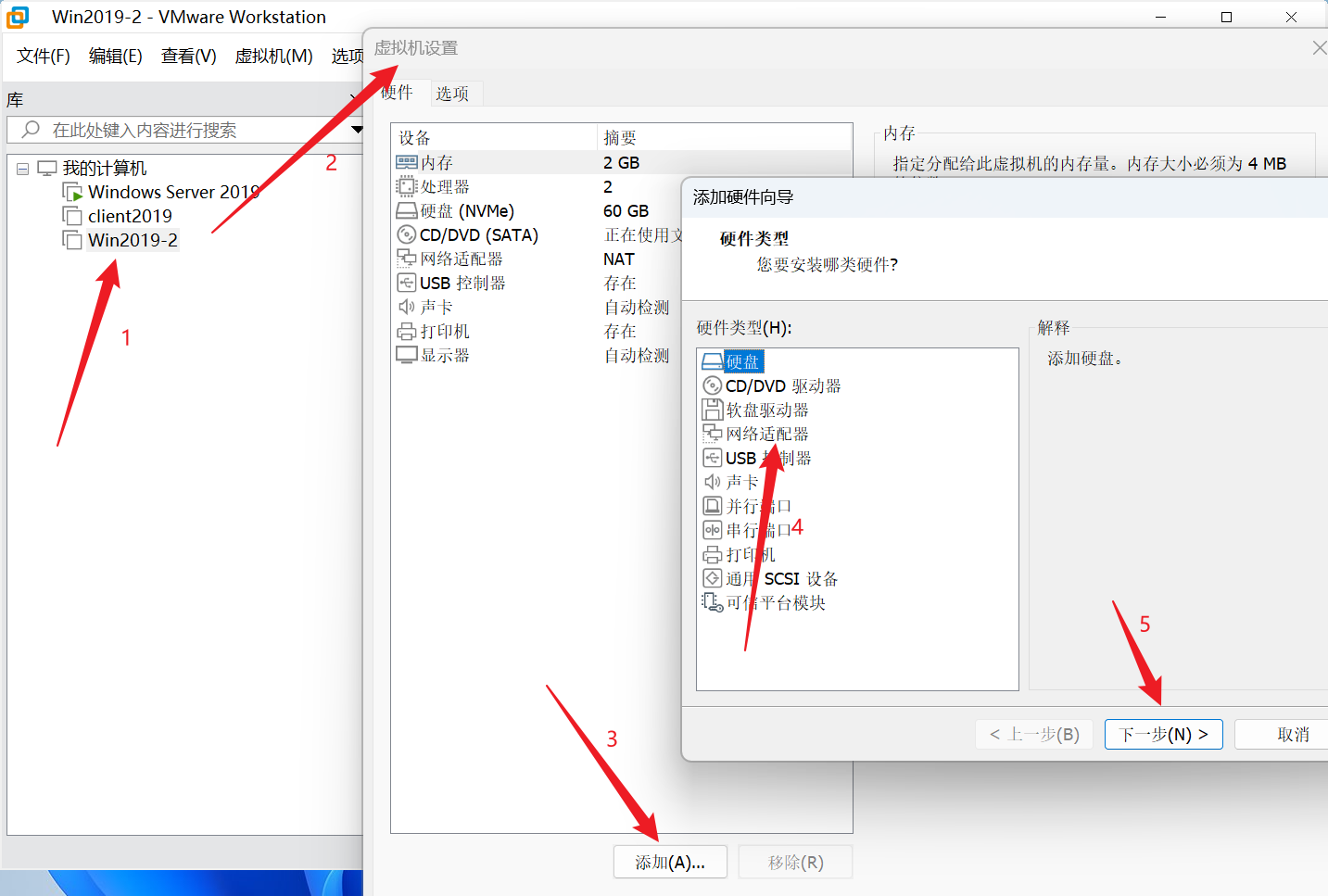Click the hard disk icon in hardware types
The width and height of the screenshot is (1328, 896).
coord(712,361)
